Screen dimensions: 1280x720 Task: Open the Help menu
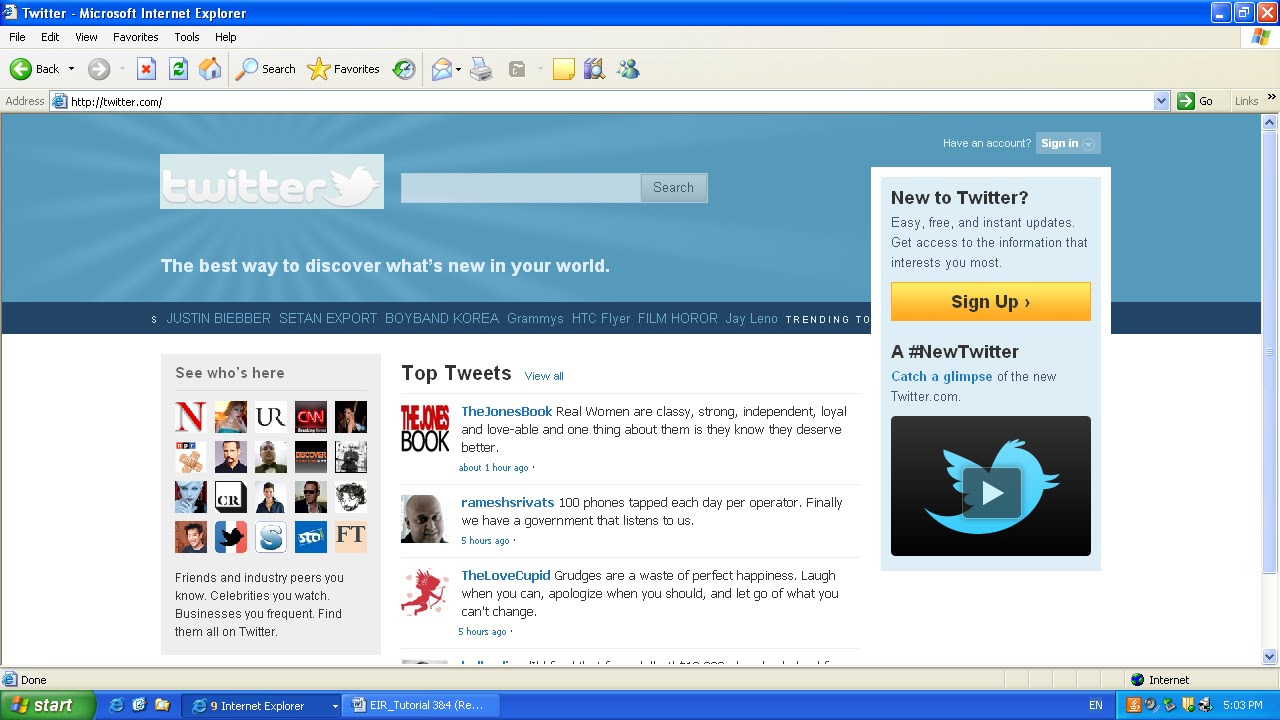tap(226, 37)
